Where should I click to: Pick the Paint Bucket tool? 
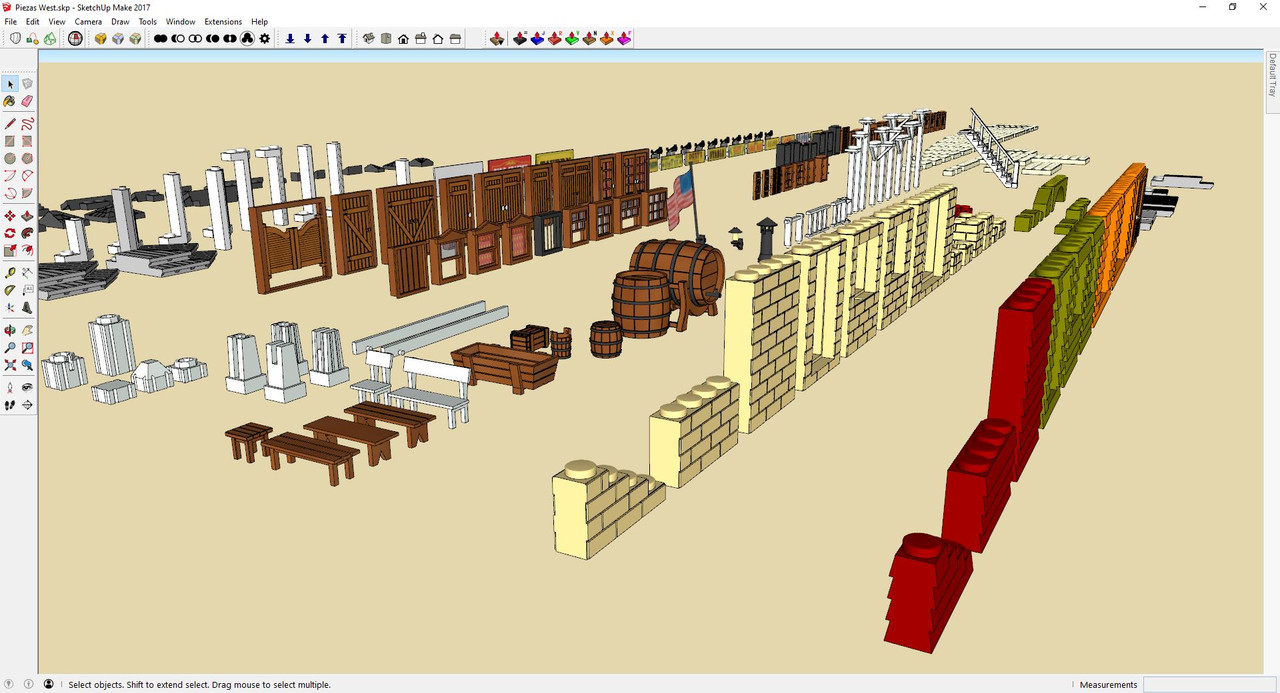coord(10,101)
